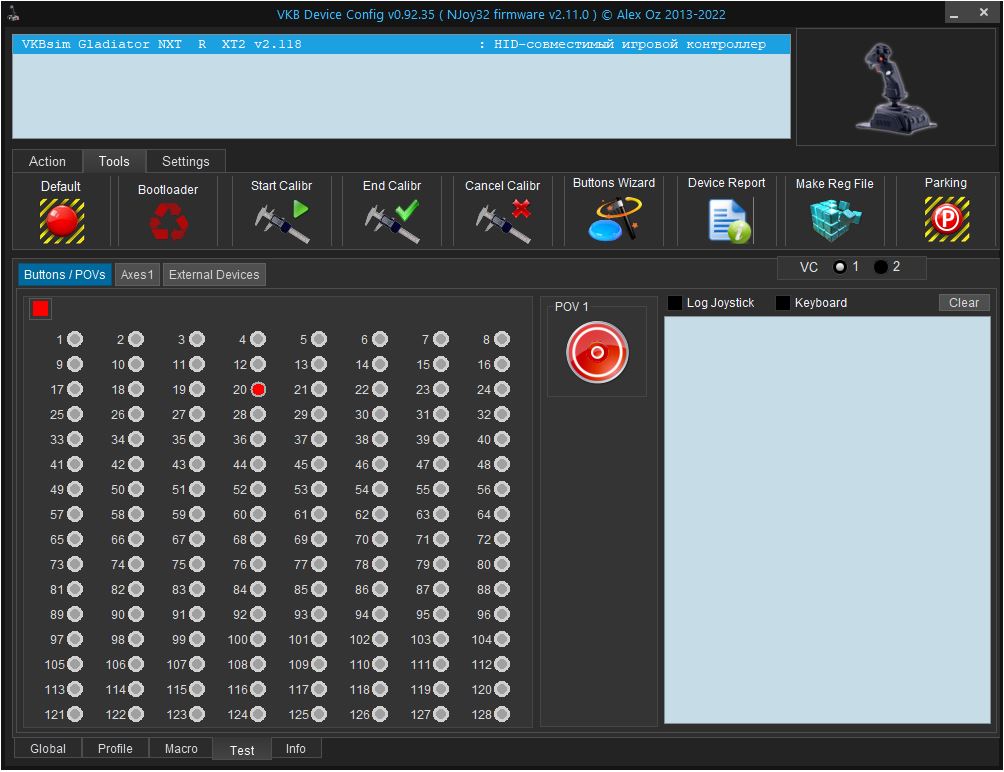1004x772 pixels.
Task: Open the External Devices tab
Action: tap(214, 275)
